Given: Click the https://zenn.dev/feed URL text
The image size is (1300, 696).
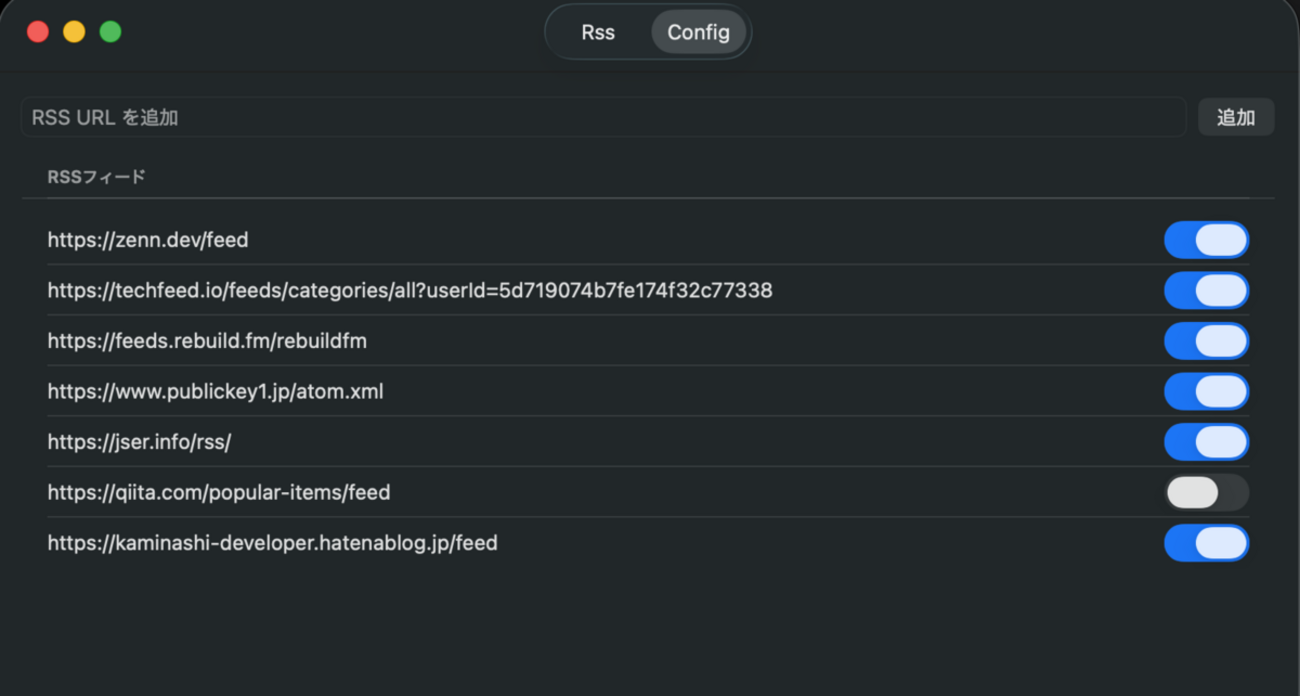Looking at the screenshot, I should point(148,240).
